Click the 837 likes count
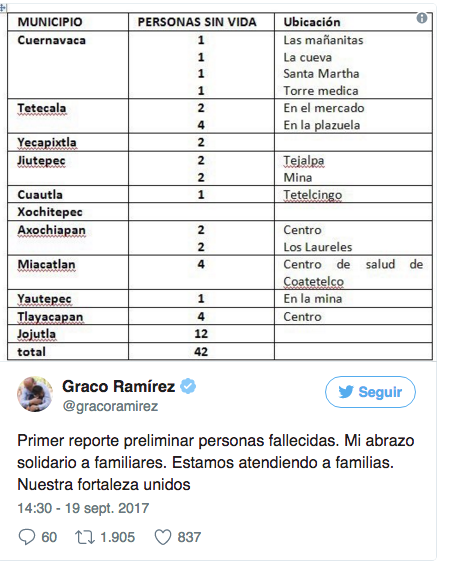 pos(189,537)
